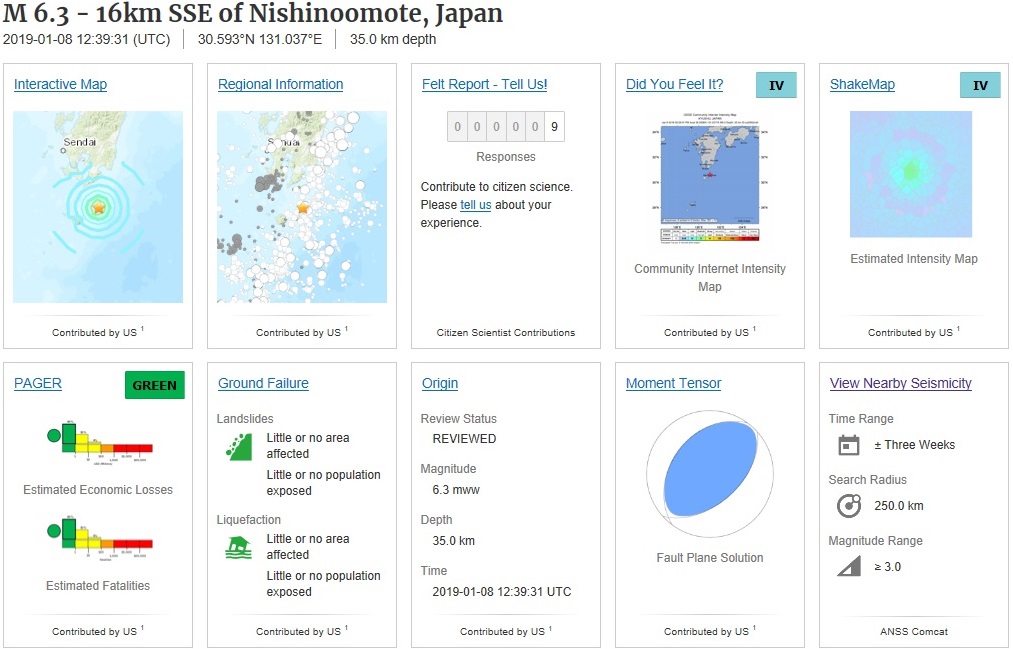The width and height of the screenshot is (1013, 649).
Task: Click View Nearby Seismicity link
Action: 900,384
